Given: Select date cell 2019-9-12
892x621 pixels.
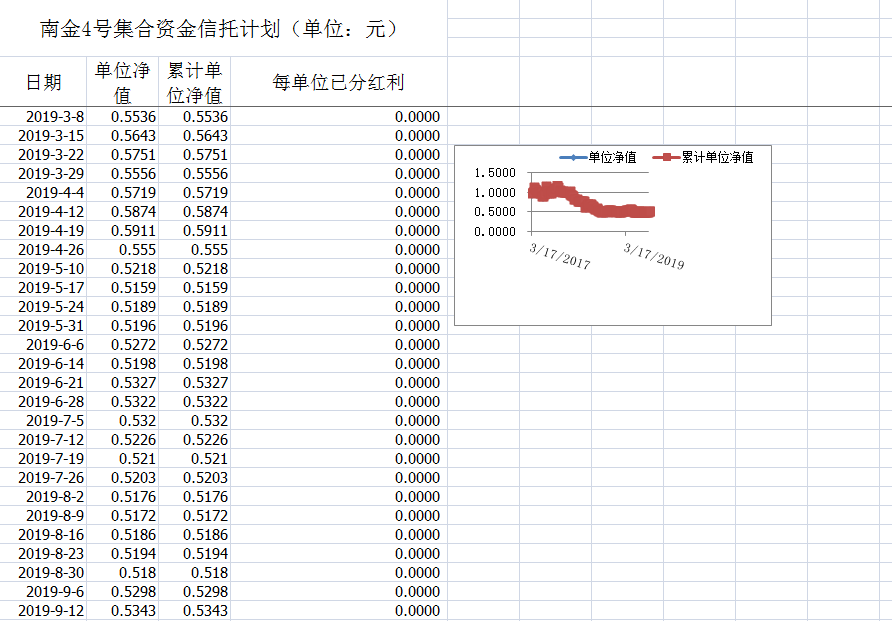Looking at the screenshot, I should [43, 611].
